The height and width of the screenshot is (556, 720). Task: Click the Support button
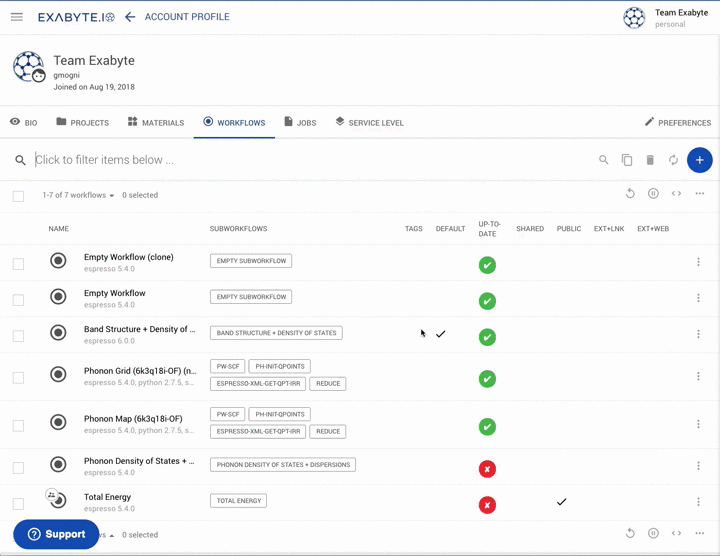click(56, 534)
